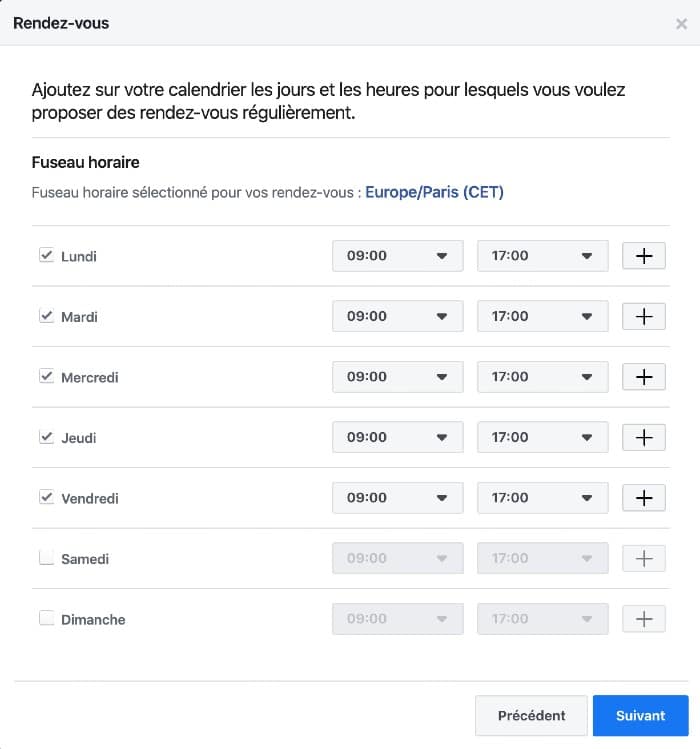Enable the Samedi checkbox

point(46,558)
